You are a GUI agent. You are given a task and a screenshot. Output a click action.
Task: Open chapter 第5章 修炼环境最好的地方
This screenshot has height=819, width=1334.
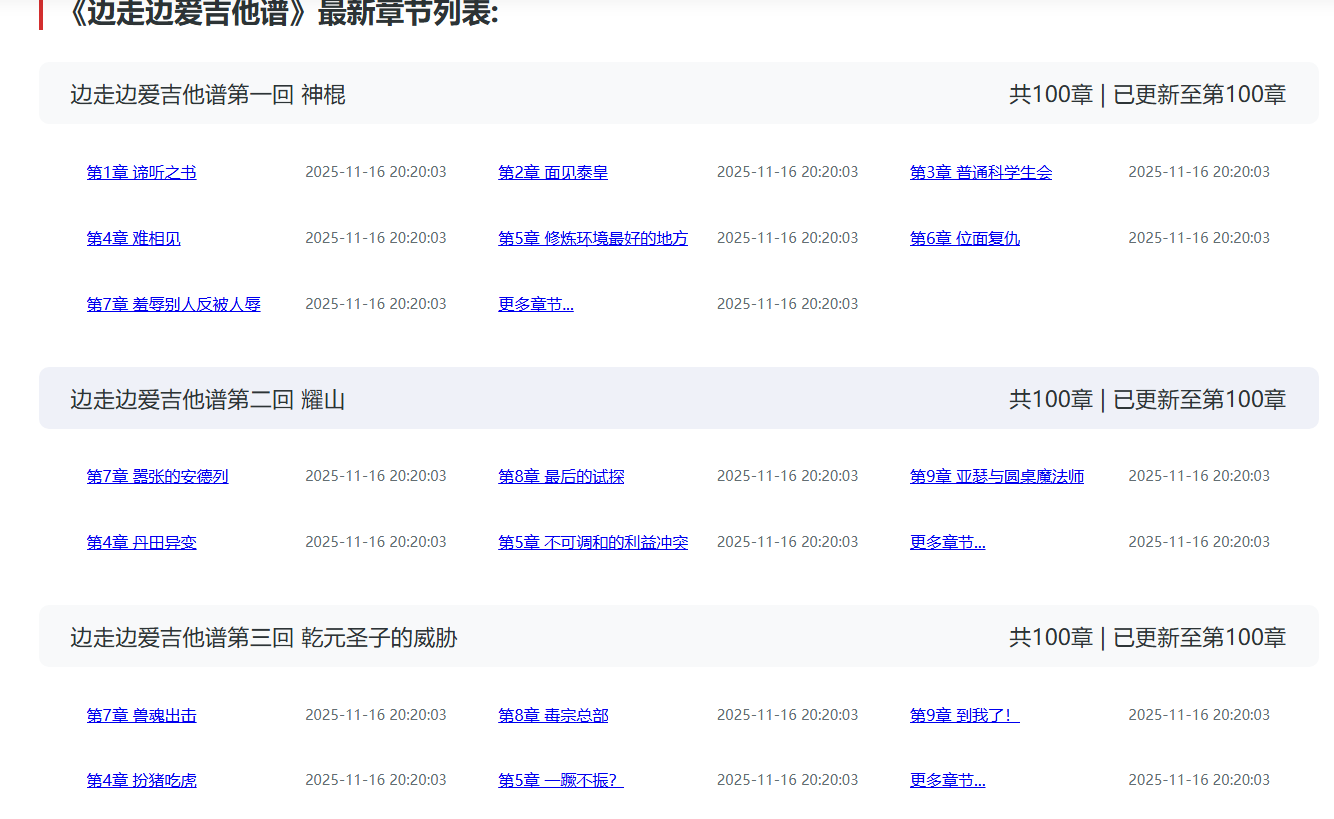[x=593, y=238]
